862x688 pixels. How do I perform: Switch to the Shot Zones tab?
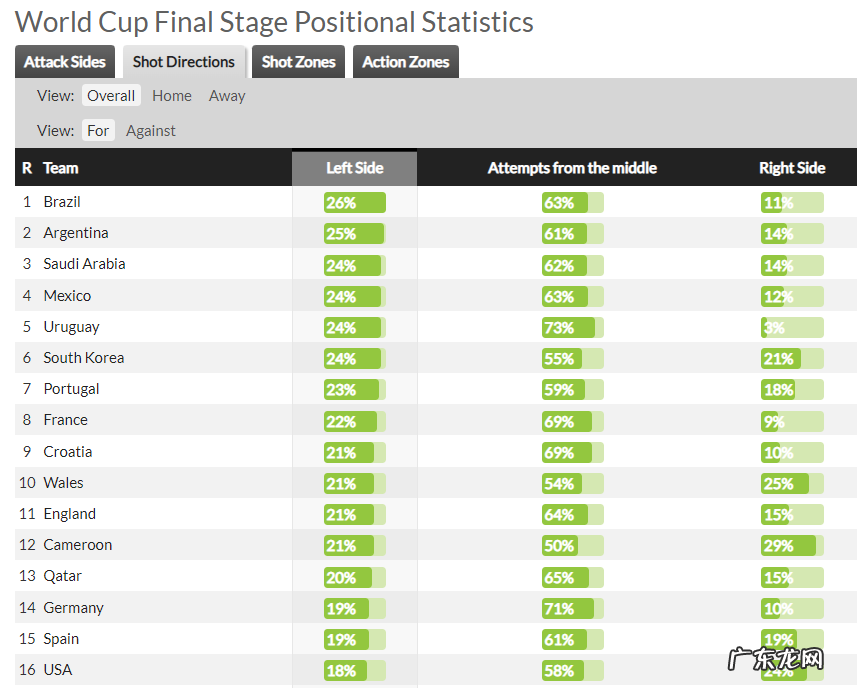pyautogui.click(x=298, y=62)
